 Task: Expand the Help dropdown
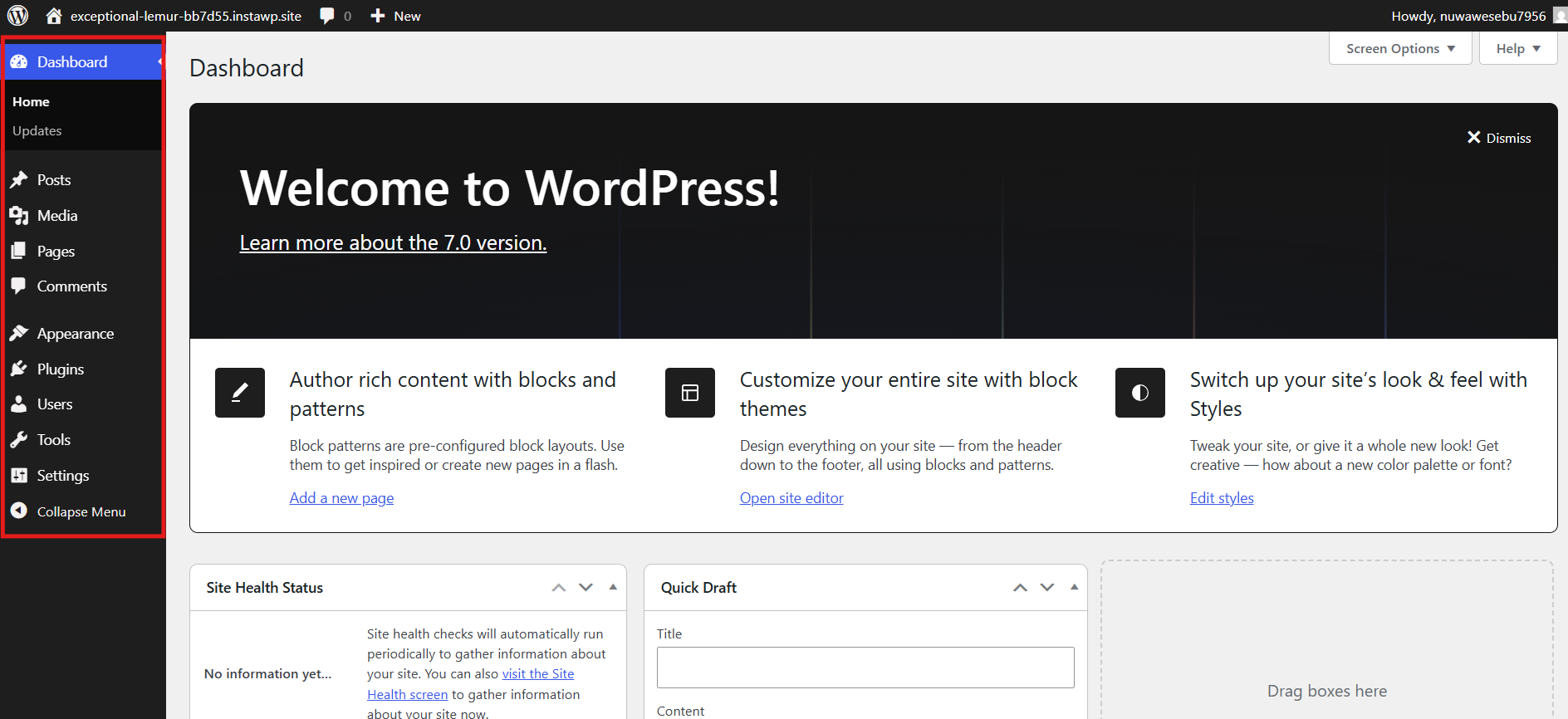[1518, 49]
